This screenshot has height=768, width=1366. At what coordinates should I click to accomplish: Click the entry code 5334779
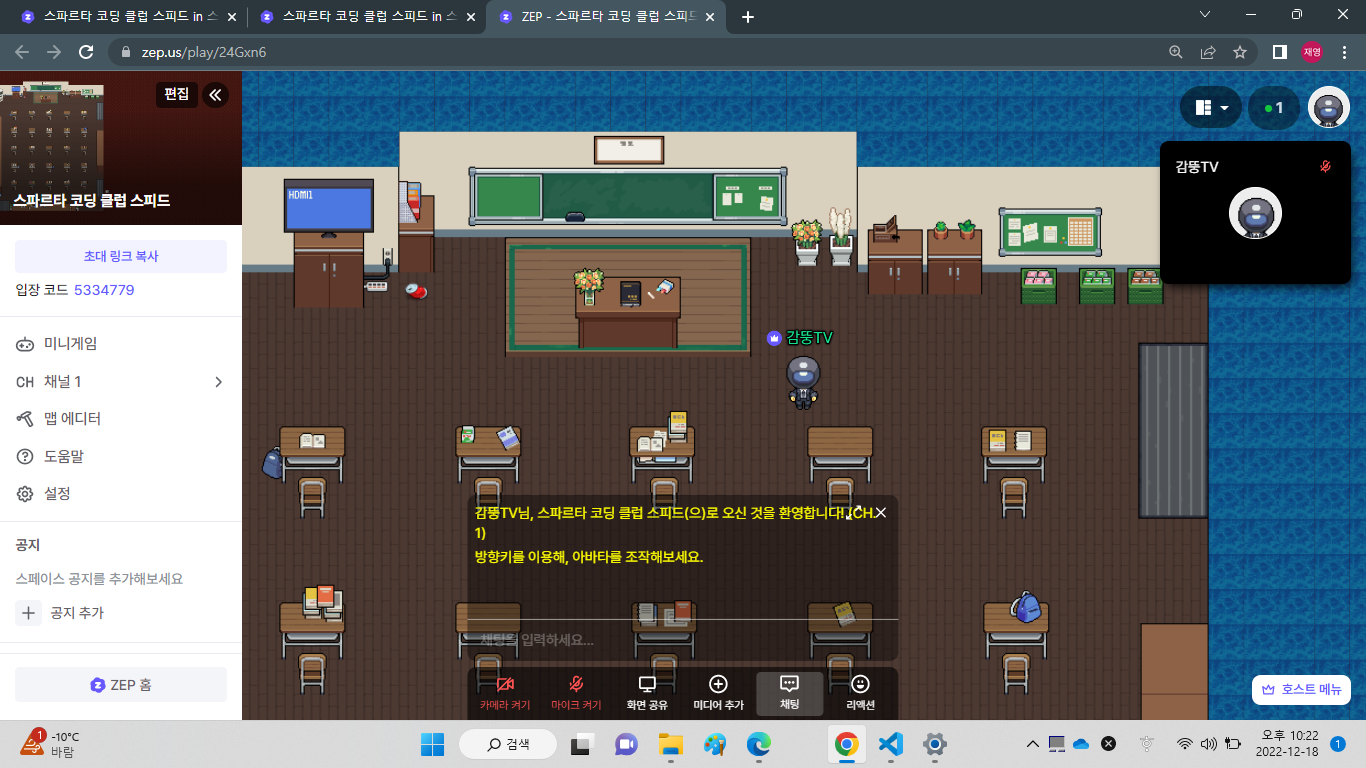point(104,290)
